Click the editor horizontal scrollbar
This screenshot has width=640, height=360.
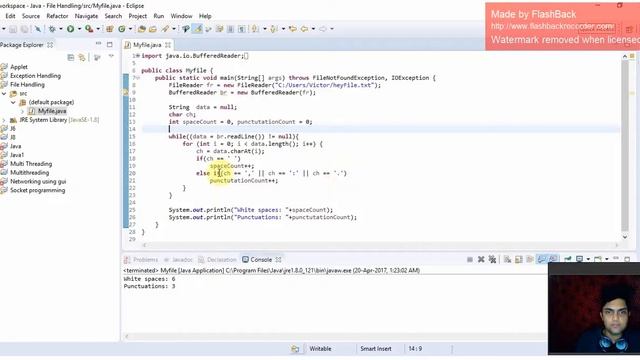pyautogui.click(x=380, y=245)
